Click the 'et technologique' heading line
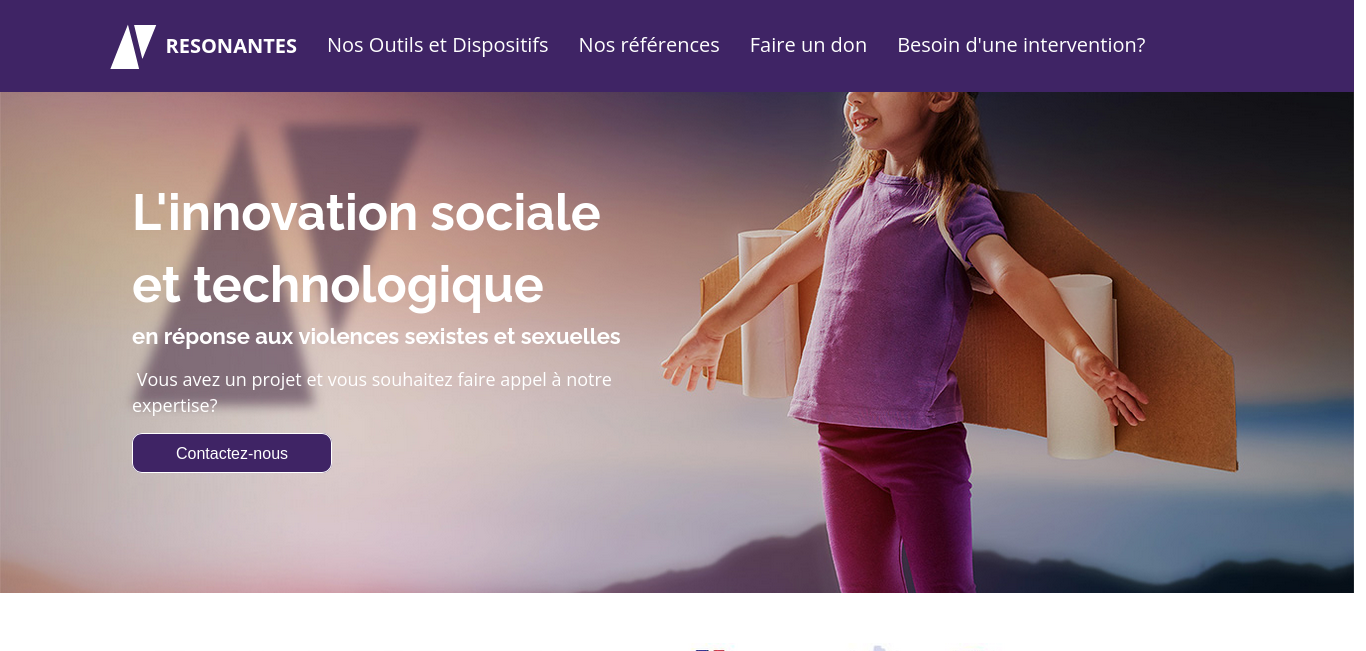This screenshot has width=1366, height=651. point(338,284)
